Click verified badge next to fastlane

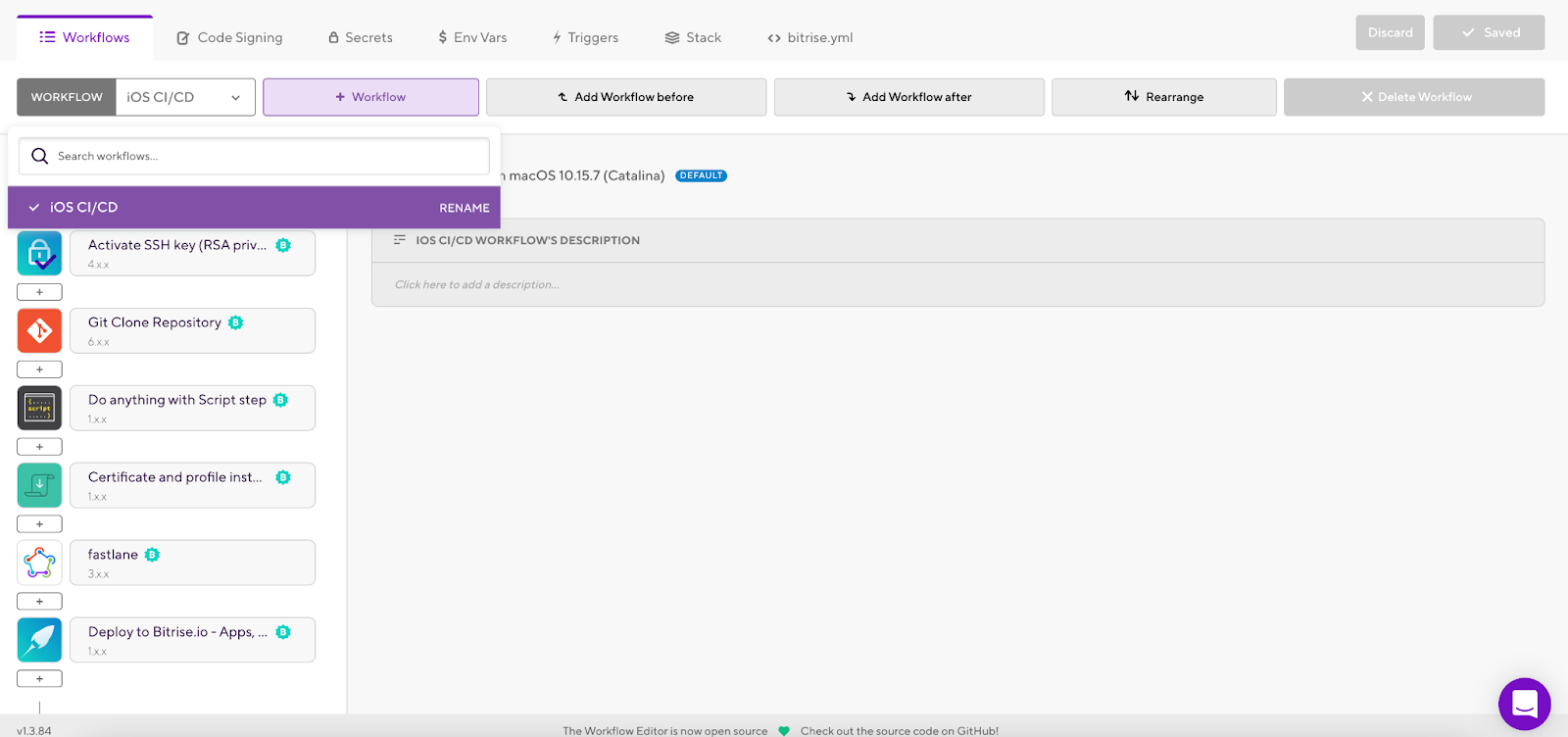pyautogui.click(x=152, y=555)
